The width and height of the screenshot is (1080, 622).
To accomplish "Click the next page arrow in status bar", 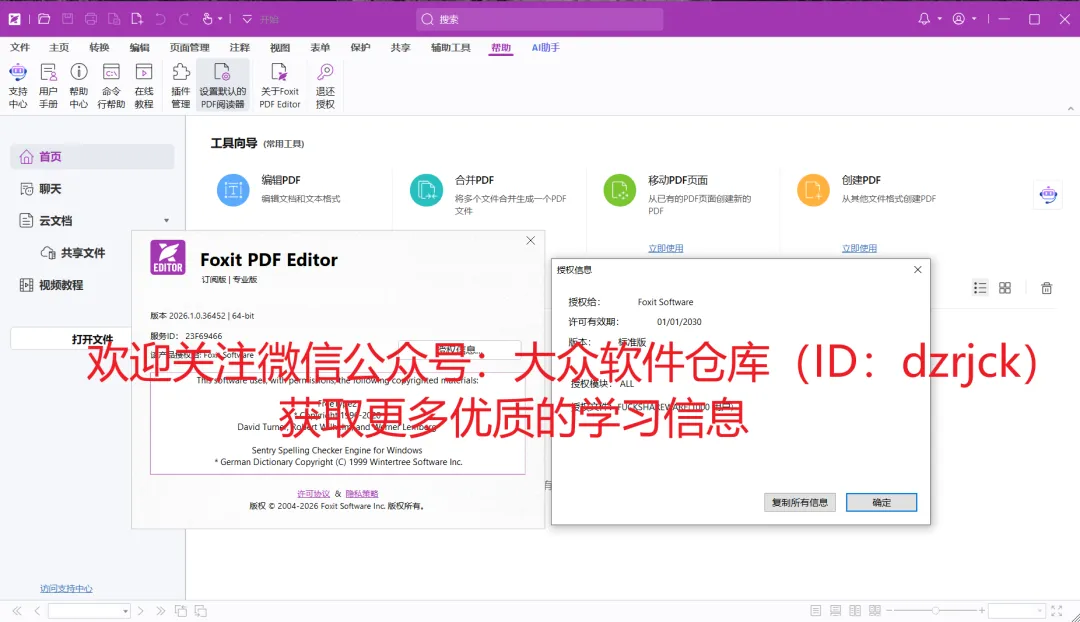I will (141, 611).
